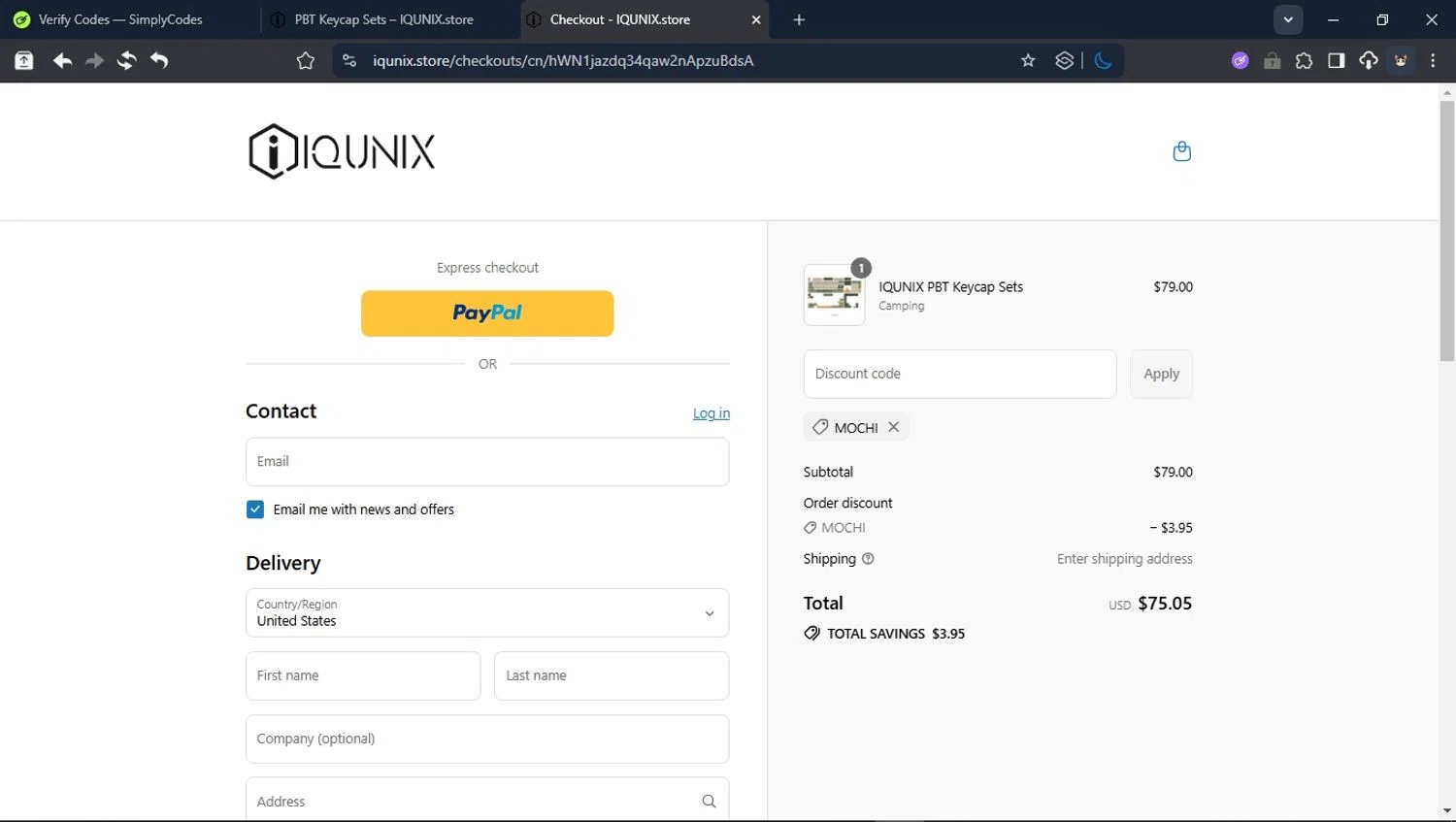Click the page vertical scrollbar
Viewport: 1456px width, 822px height.
tap(1447, 231)
